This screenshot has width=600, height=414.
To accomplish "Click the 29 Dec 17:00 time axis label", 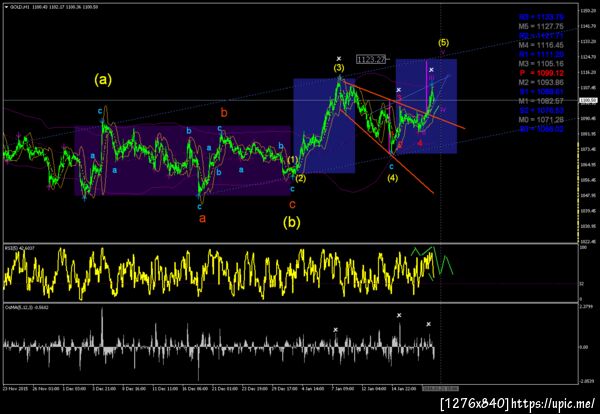I will click(287, 389).
